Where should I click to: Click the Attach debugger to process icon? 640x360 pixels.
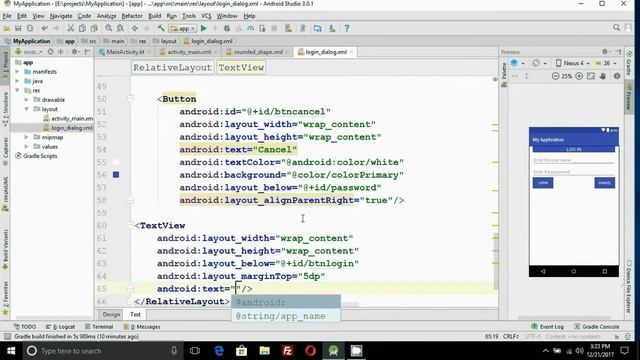click(x=262, y=29)
